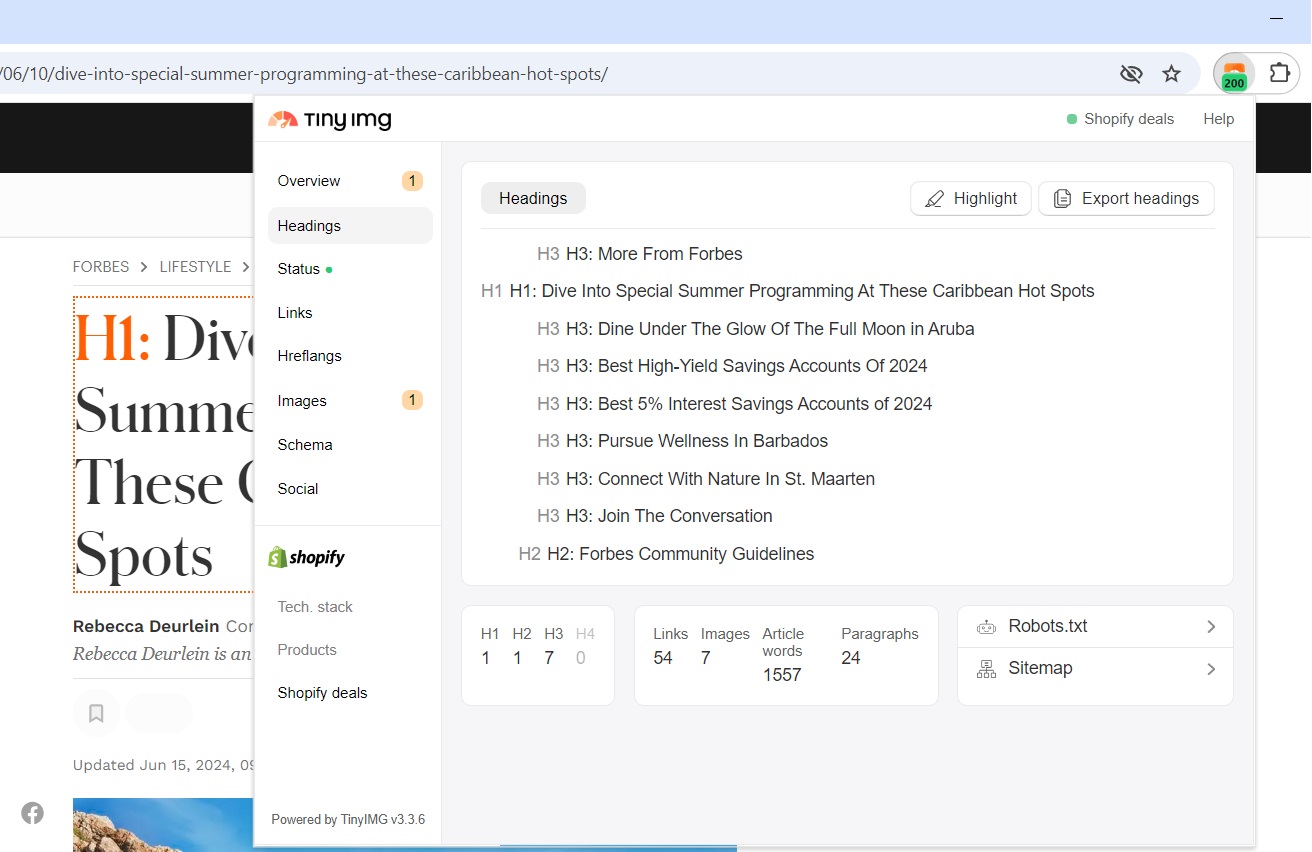
Task: Expand the Sitemap entry via its chevron
Action: [1210, 668]
